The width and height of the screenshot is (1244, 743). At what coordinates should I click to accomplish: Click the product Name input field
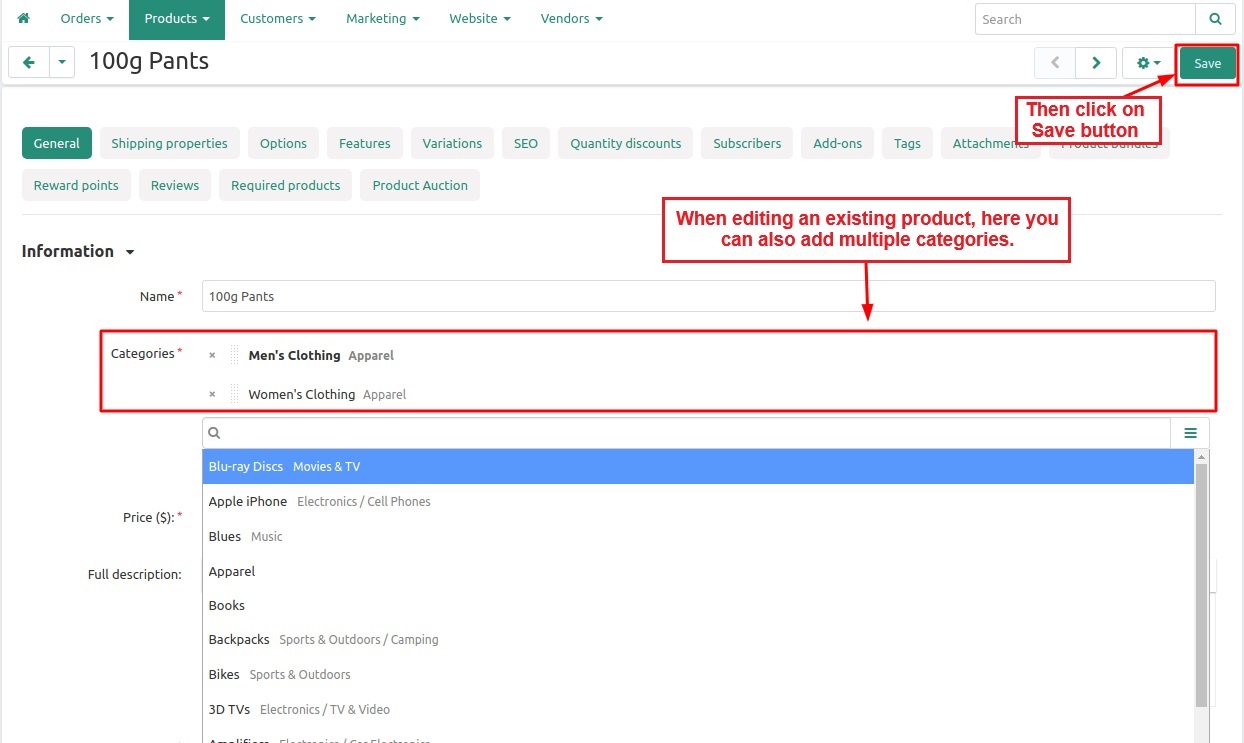tap(708, 296)
